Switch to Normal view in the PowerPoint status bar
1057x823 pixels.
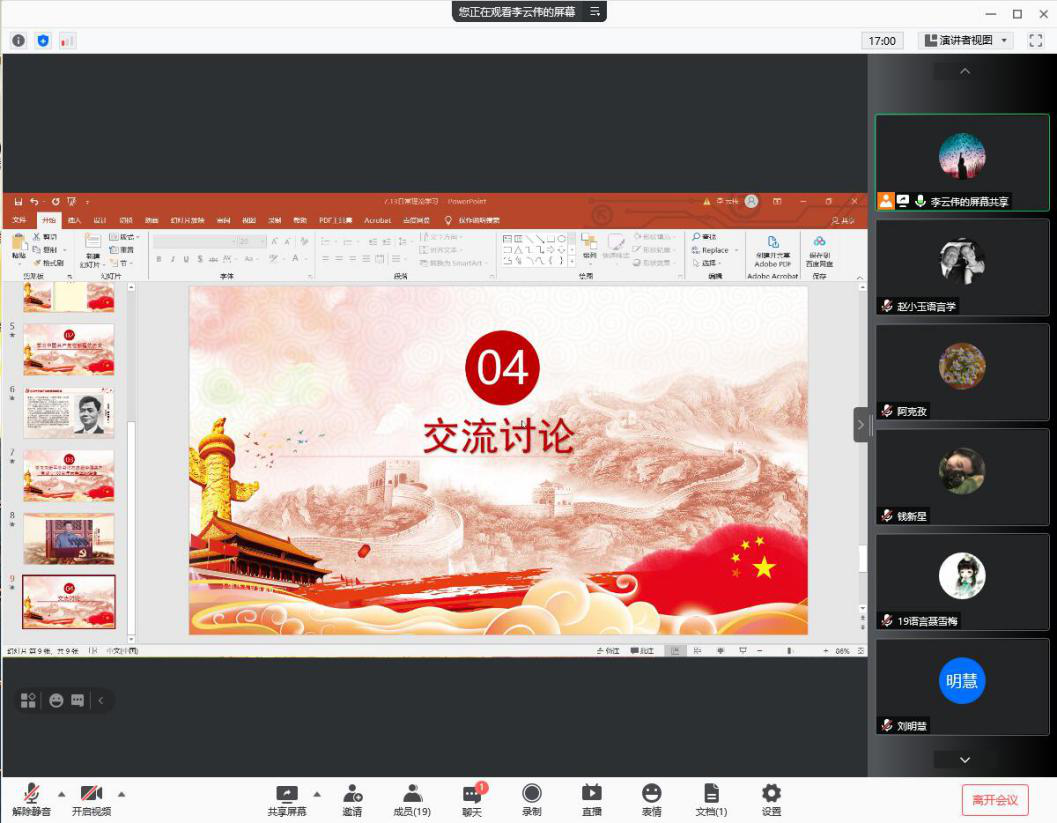(675, 651)
